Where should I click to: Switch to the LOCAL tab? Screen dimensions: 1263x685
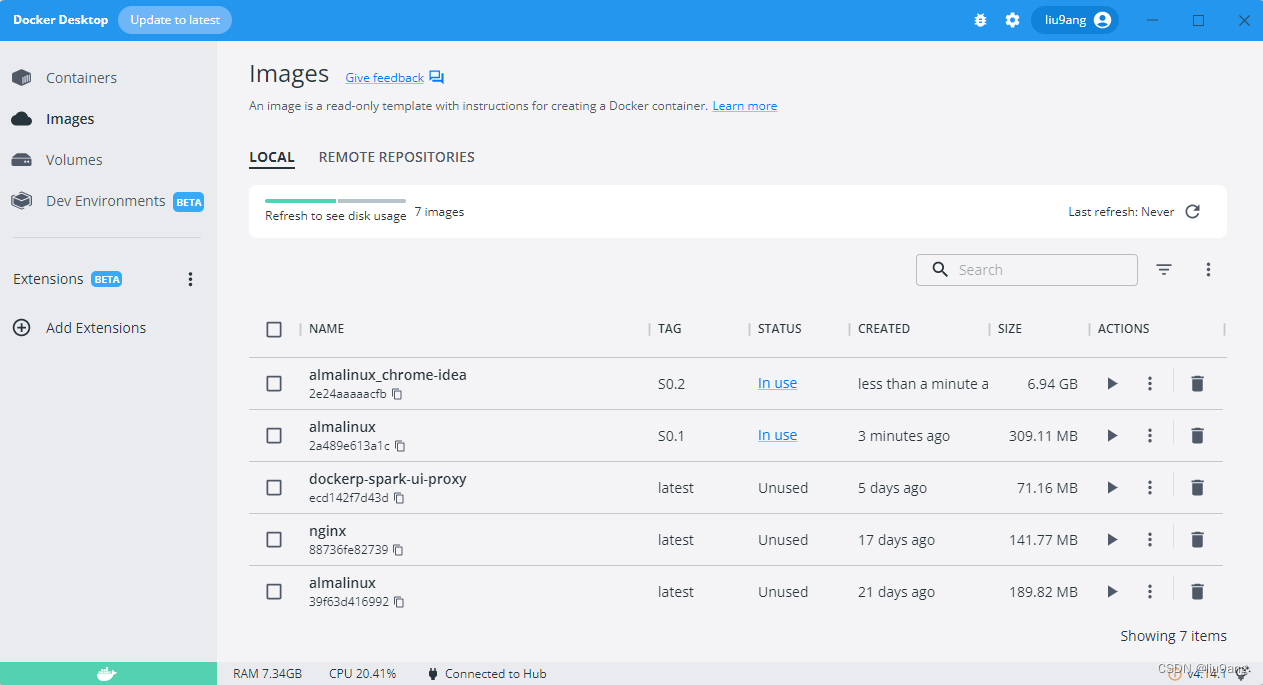point(272,157)
